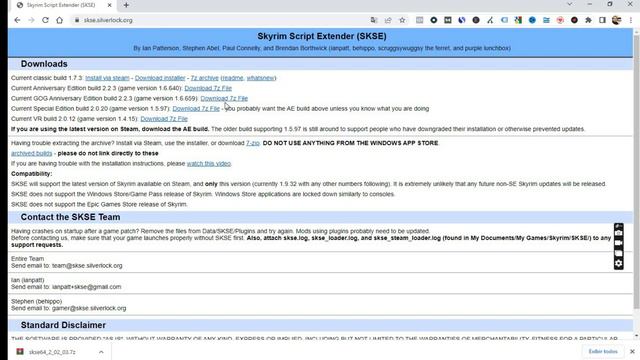The width and height of the screenshot is (640, 360).
Task: Click the first gray extension icon after the star
Action: point(420,20)
